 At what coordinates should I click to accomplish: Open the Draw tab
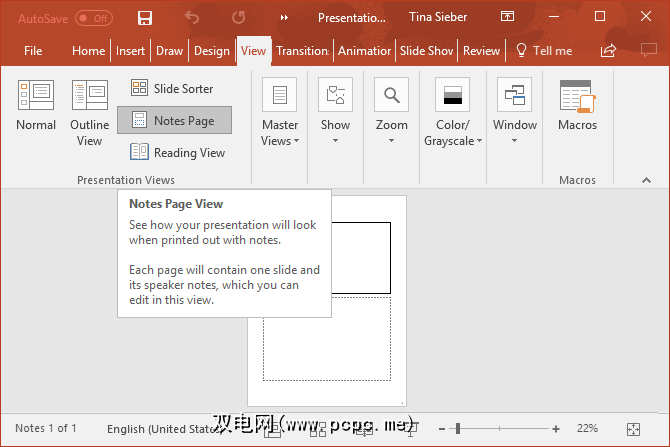(169, 51)
